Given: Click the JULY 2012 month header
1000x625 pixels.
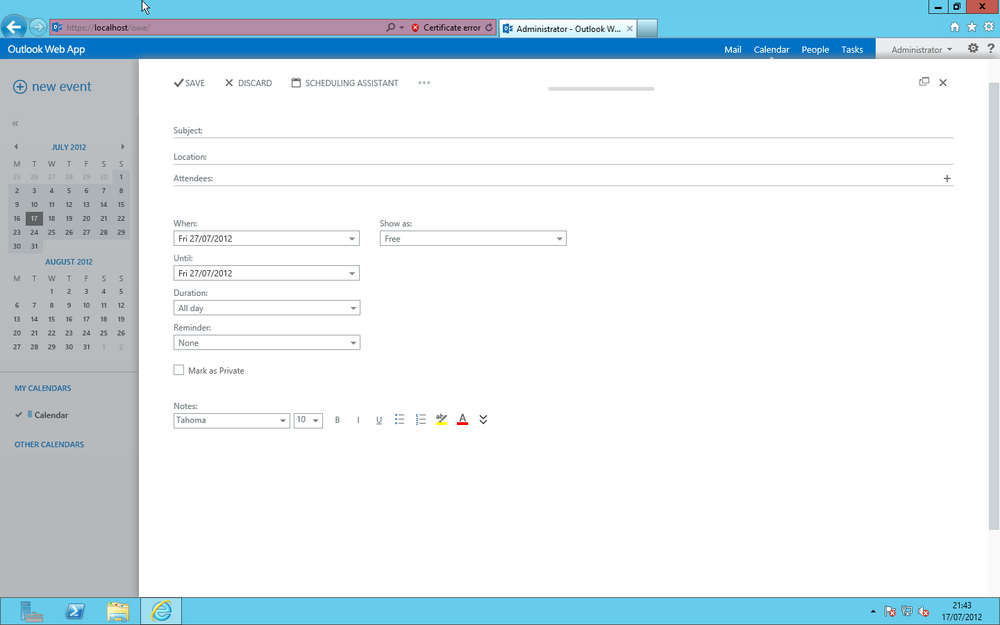Looking at the screenshot, I should 69,147.
